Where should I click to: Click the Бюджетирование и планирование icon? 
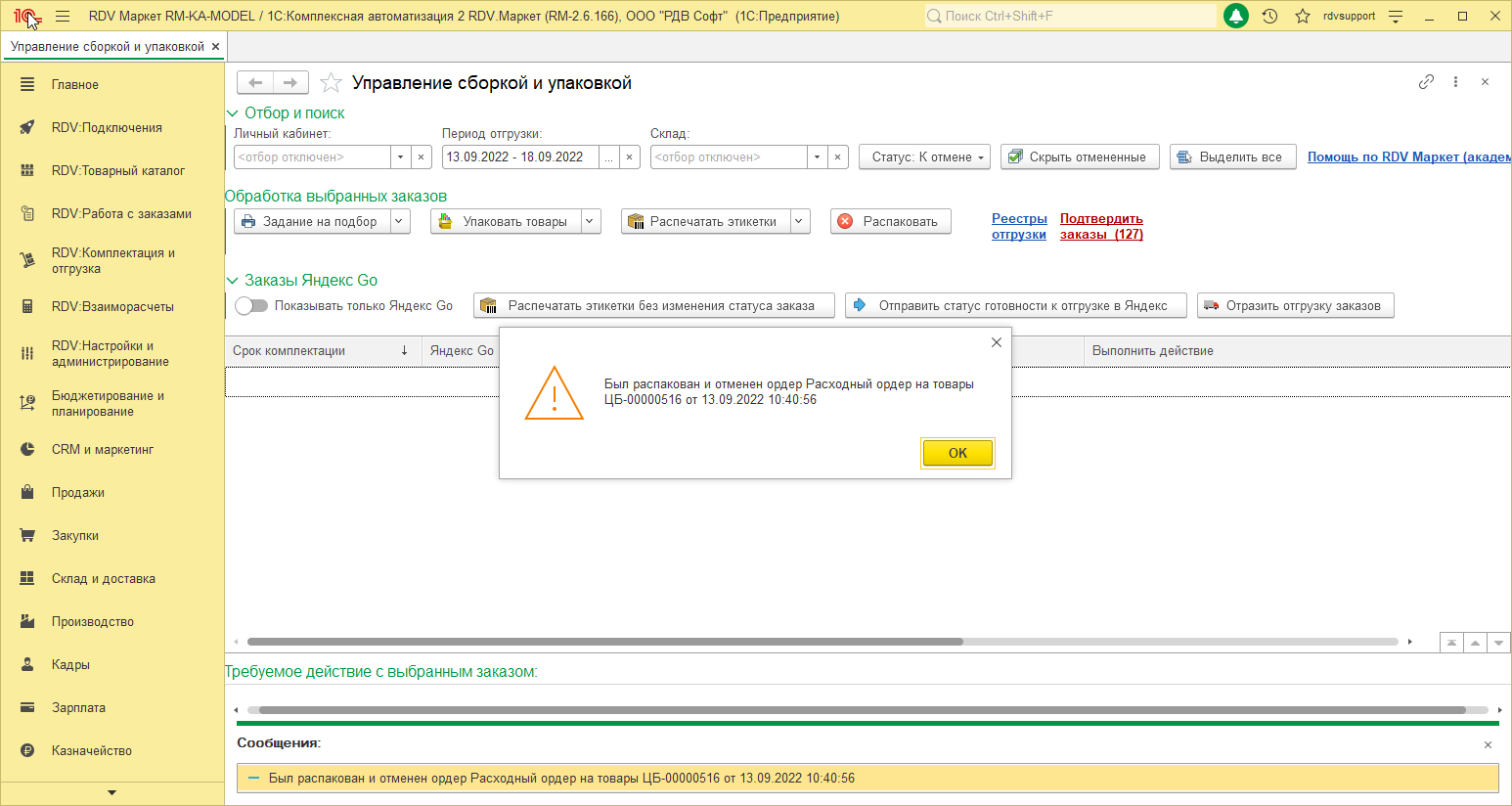(x=27, y=403)
